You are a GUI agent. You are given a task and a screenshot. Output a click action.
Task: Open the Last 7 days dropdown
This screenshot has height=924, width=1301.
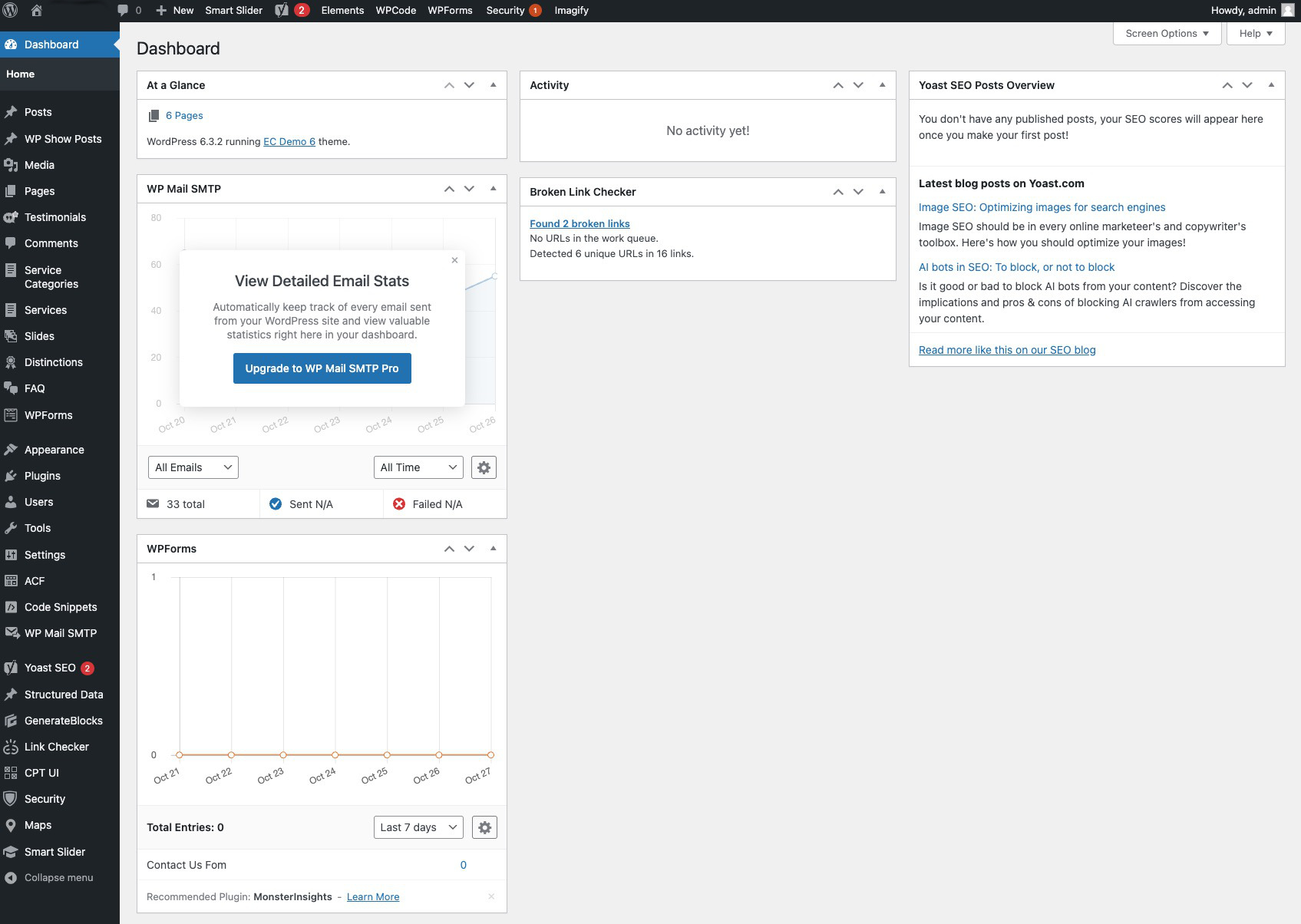[418, 827]
